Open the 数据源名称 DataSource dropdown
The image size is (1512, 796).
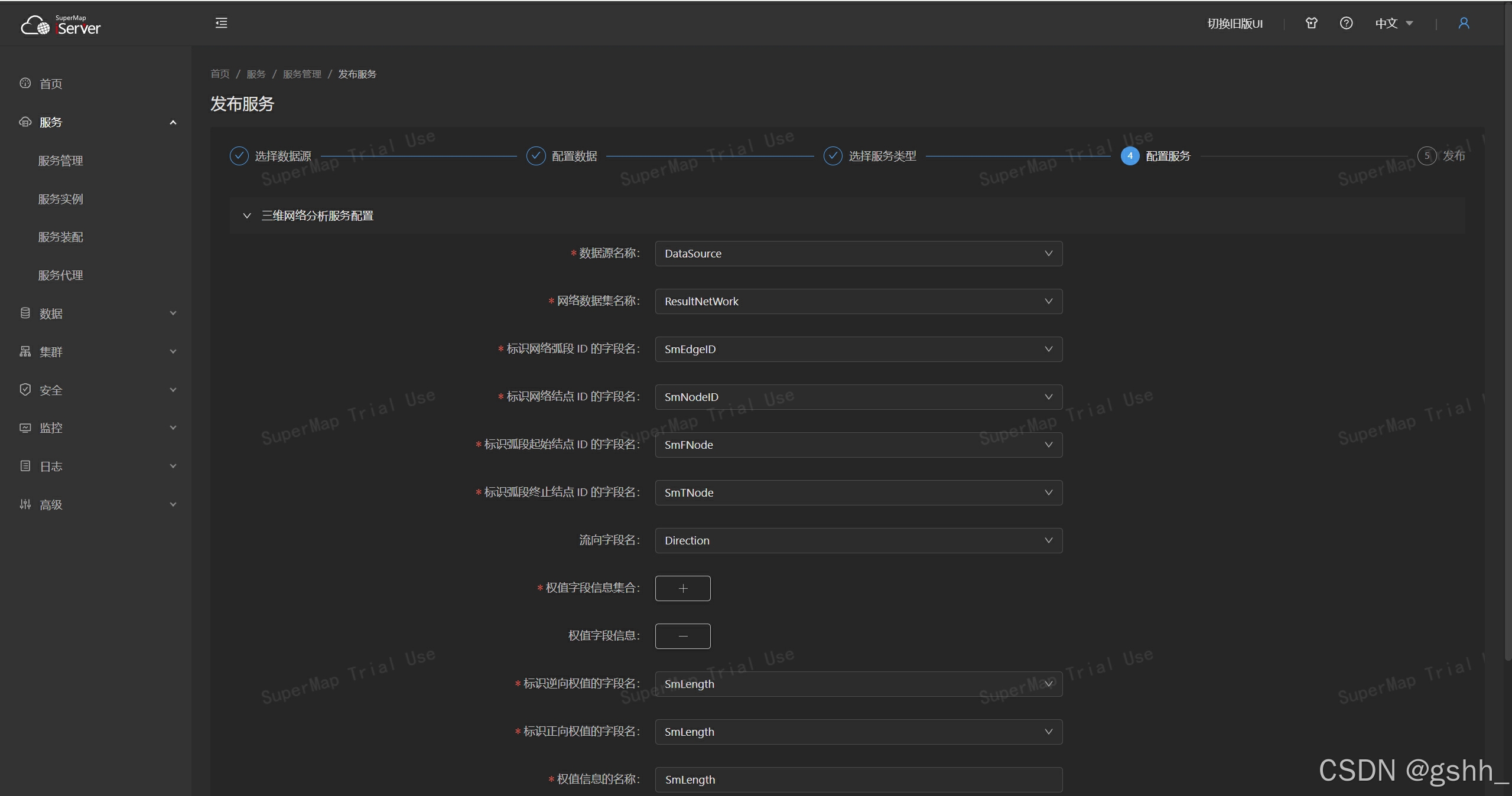[x=858, y=253]
